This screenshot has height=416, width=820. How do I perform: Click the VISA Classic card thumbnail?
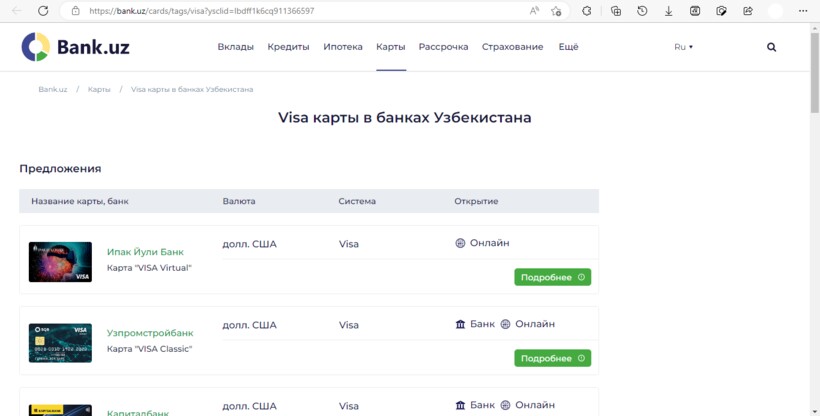pyautogui.click(x=60, y=342)
